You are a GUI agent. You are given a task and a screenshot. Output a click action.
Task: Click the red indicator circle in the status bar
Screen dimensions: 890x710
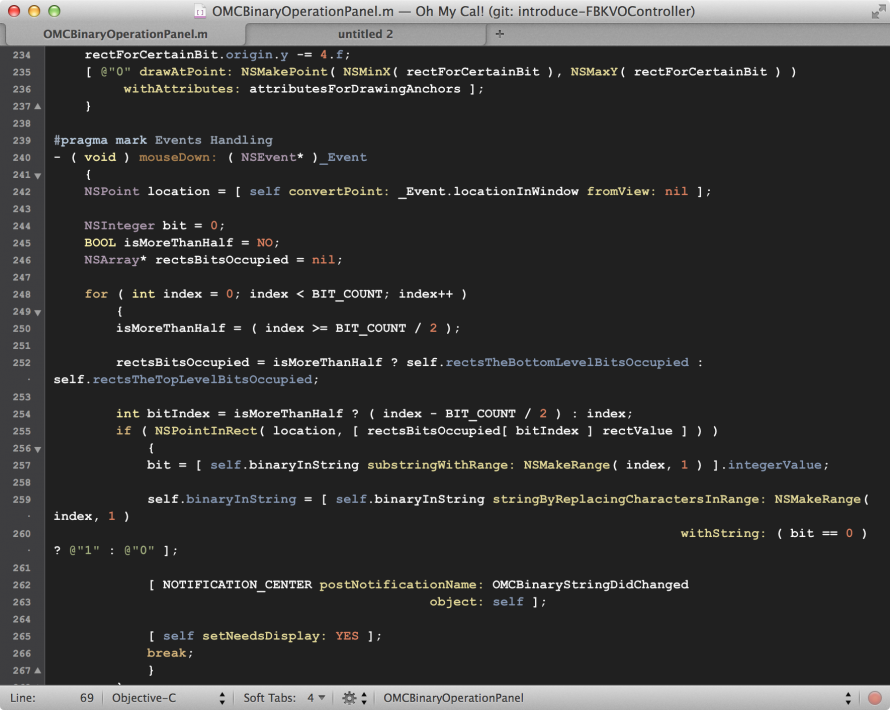[872, 697]
